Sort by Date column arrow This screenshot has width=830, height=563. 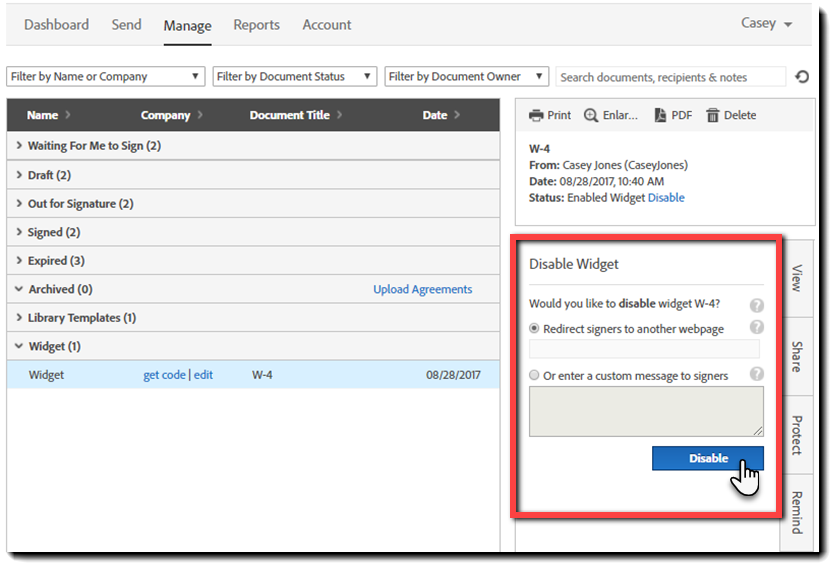point(457,114)
